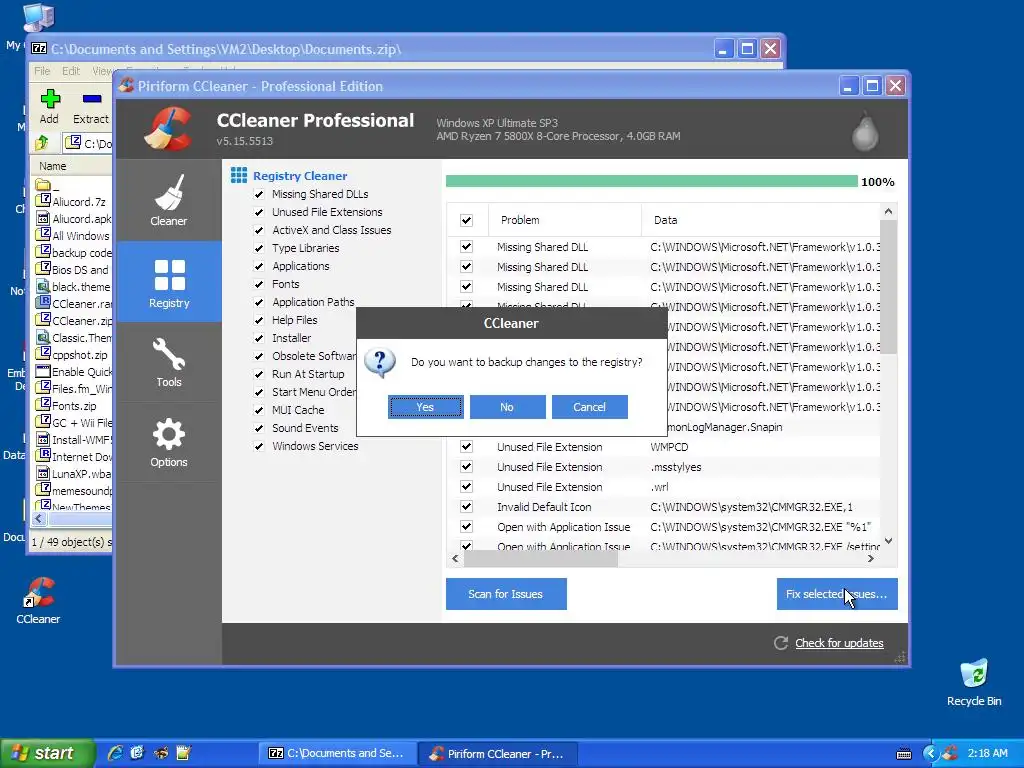Select Fonts.zip in 7-Zip file list
1024x768 pixels.
click(x=67, y=406)
